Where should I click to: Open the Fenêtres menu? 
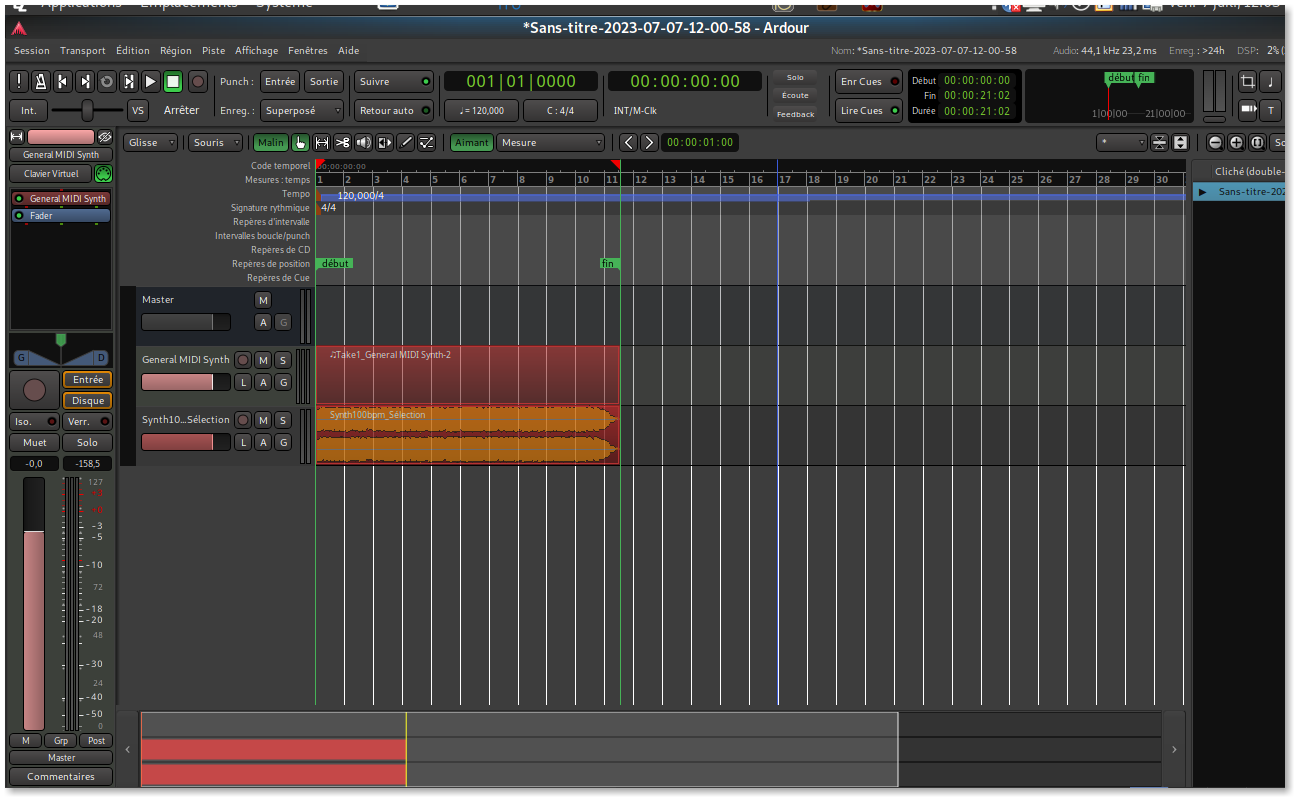click(x=307, y=50)
